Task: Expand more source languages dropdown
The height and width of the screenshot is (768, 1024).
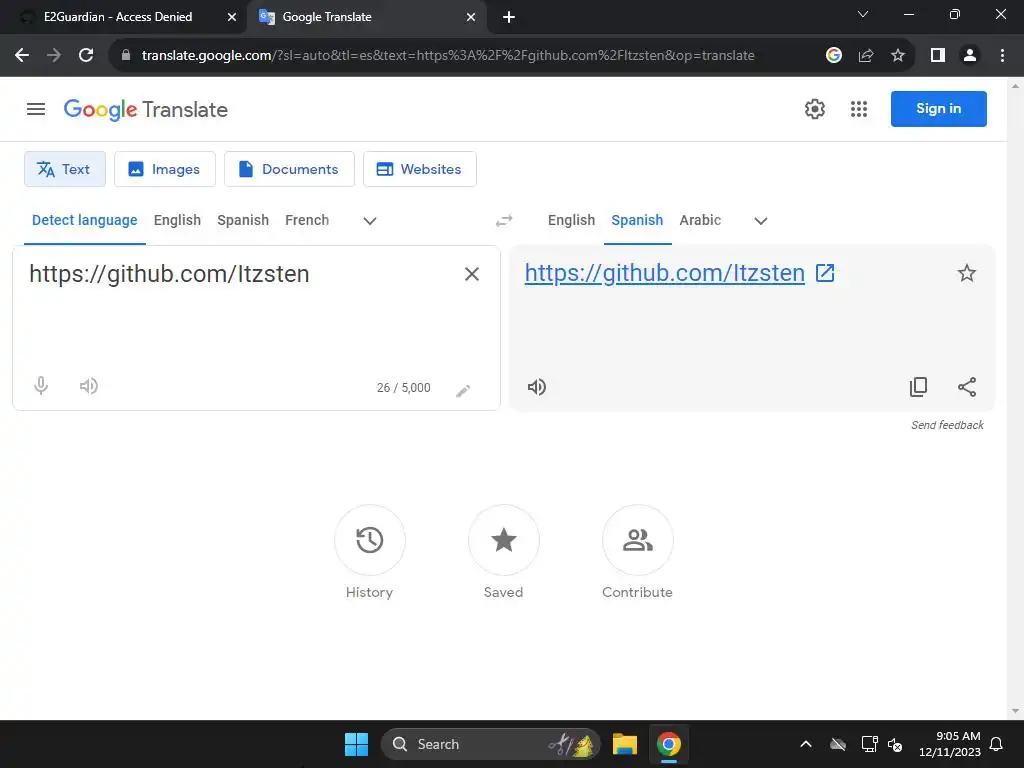Action: tap(370, 221)
